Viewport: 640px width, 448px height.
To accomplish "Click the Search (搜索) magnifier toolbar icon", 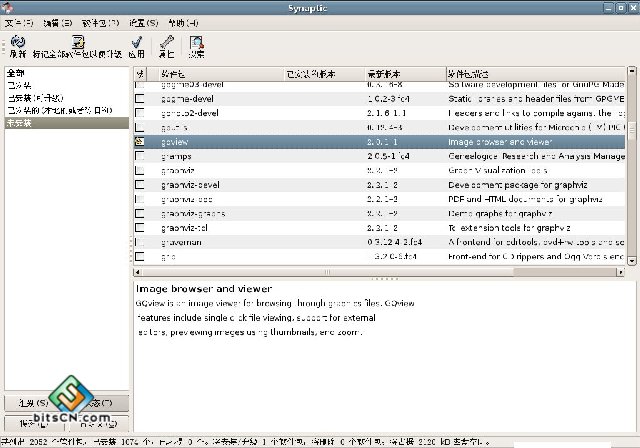I will [x=196, y=42].
